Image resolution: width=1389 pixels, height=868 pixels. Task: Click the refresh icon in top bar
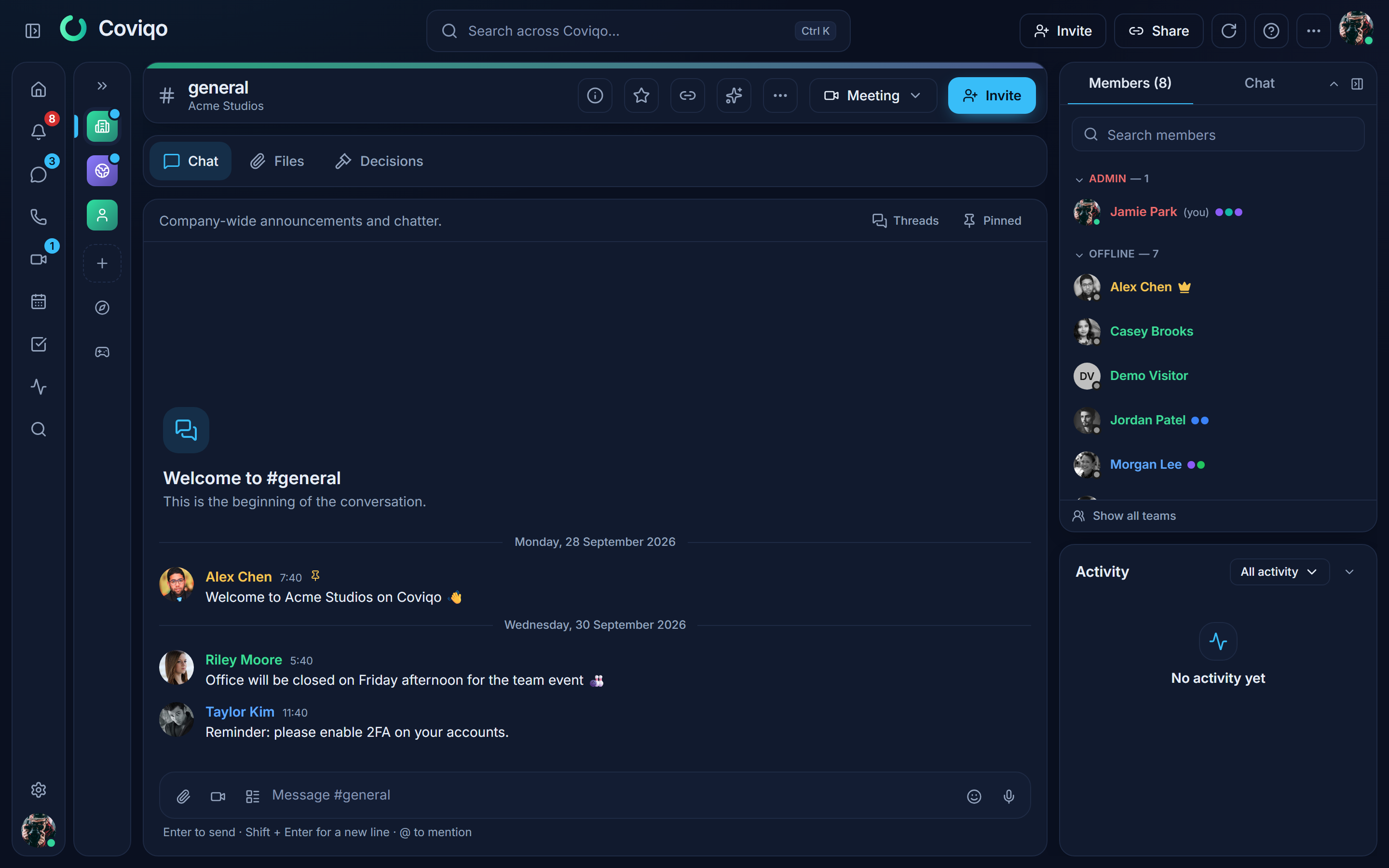click(1228, 31)
